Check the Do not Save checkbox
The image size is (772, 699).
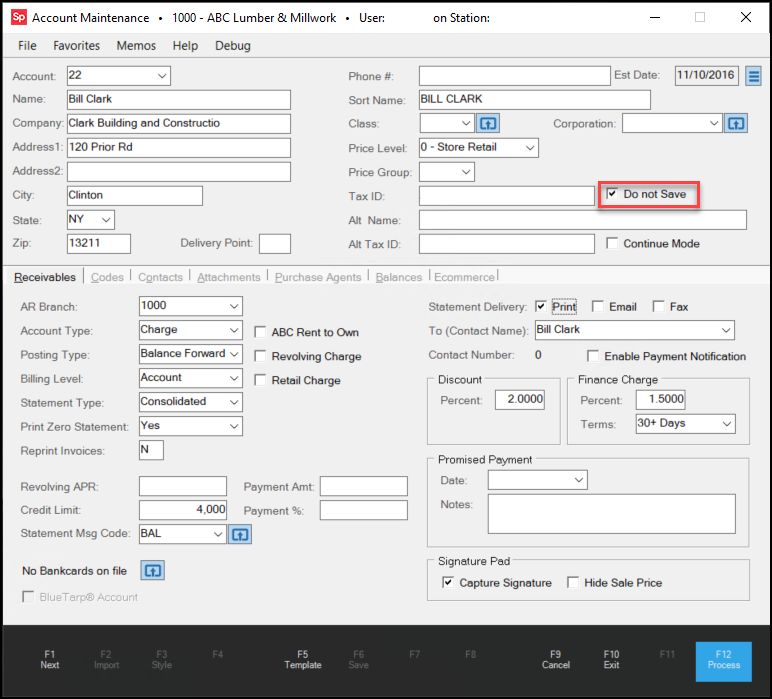coord(612,194)
